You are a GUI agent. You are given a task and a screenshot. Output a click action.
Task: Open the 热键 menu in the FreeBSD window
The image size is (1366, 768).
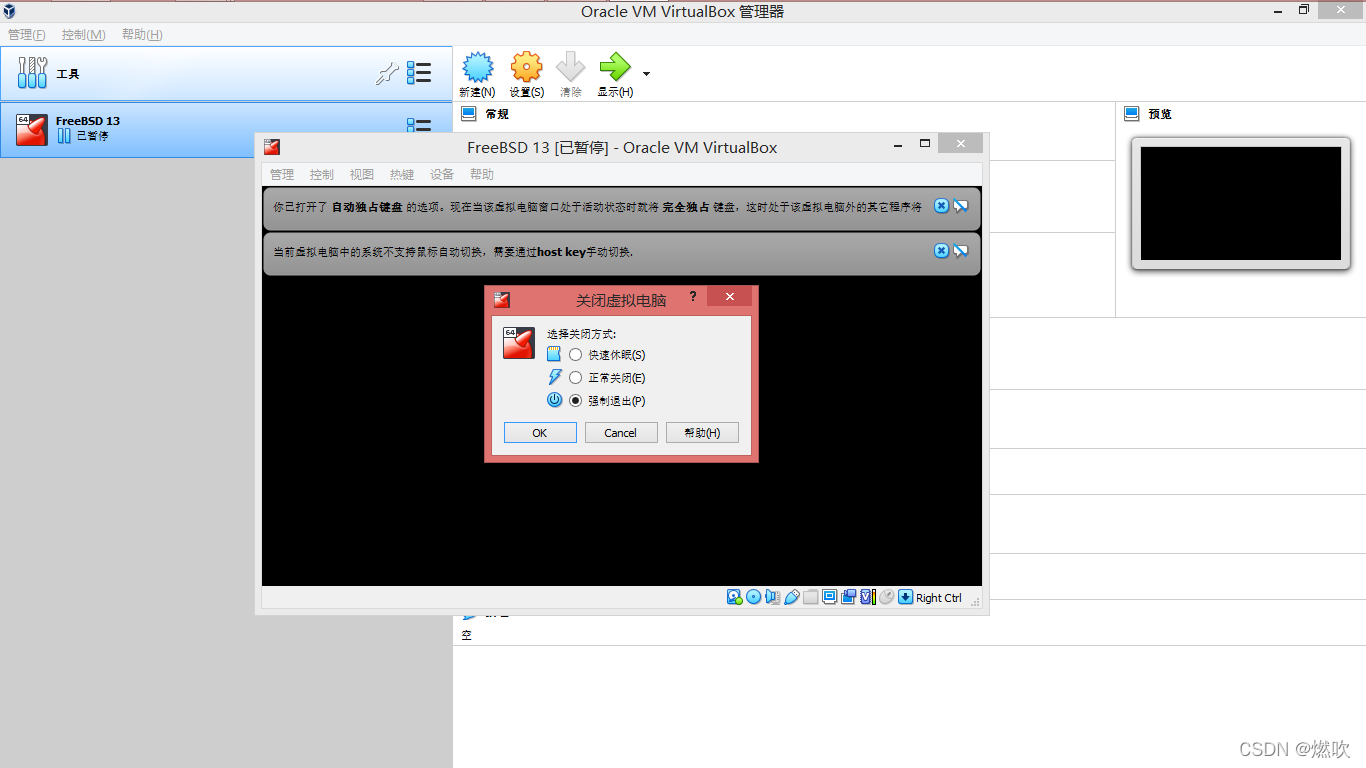click(402, 174)
